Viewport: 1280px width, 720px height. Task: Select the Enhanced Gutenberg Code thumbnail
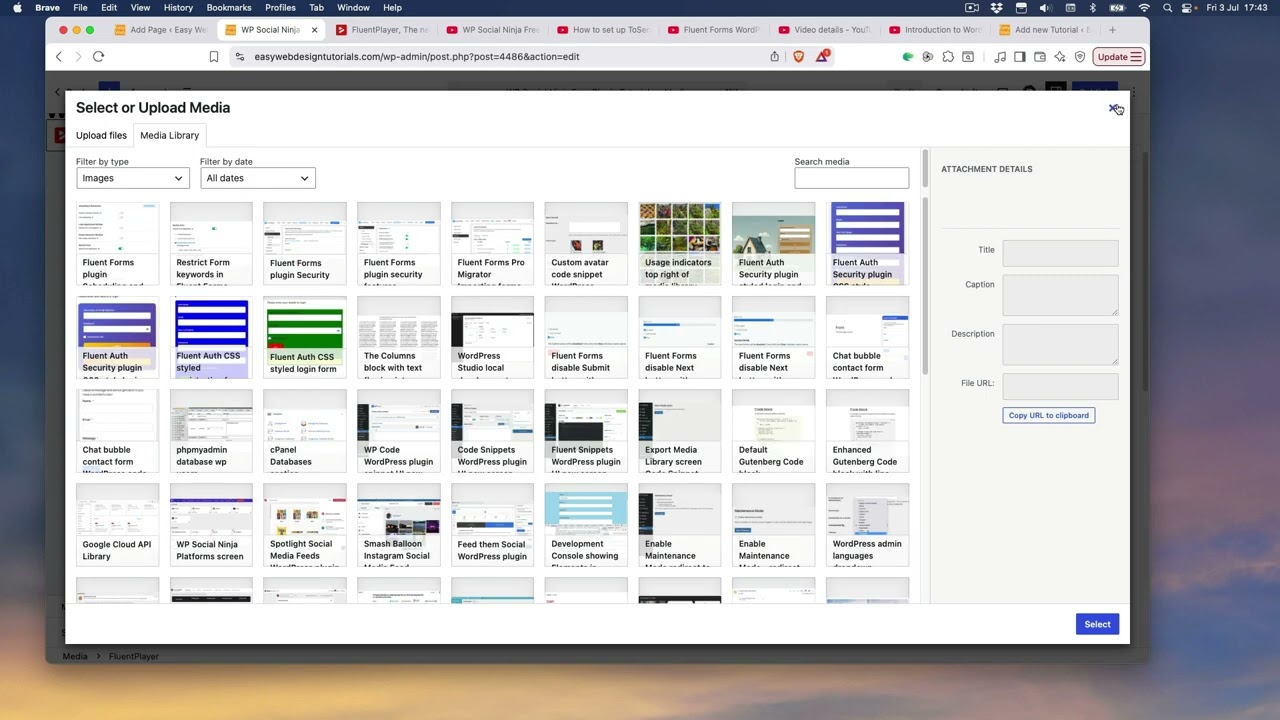tap(867, 431)
